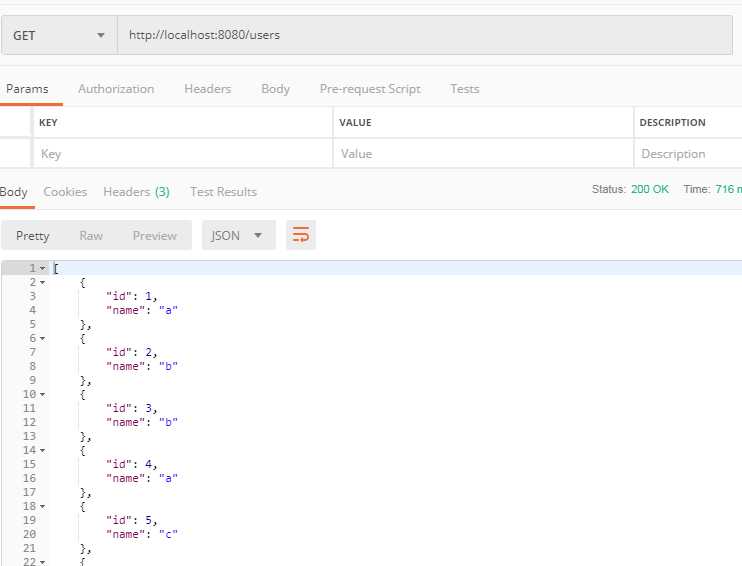Open the request Headers tab
The image size is (742, 566).
coord(208,89)
